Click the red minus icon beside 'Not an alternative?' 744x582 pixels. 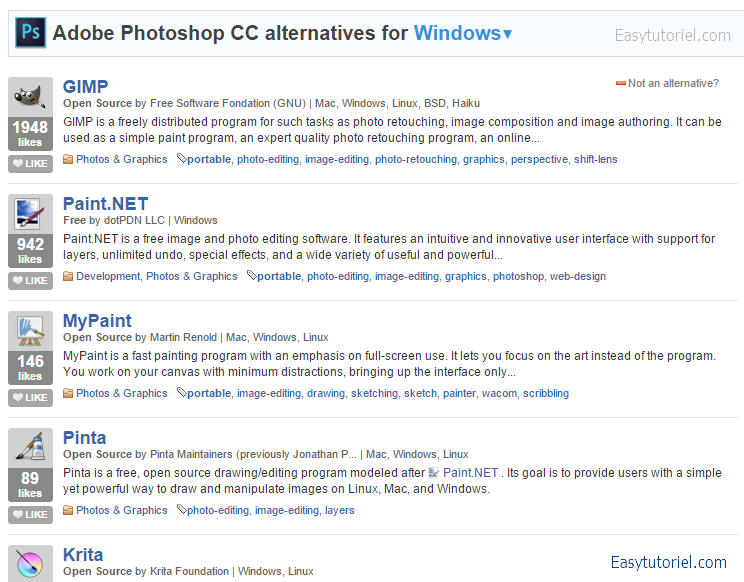tap(621, 83)
